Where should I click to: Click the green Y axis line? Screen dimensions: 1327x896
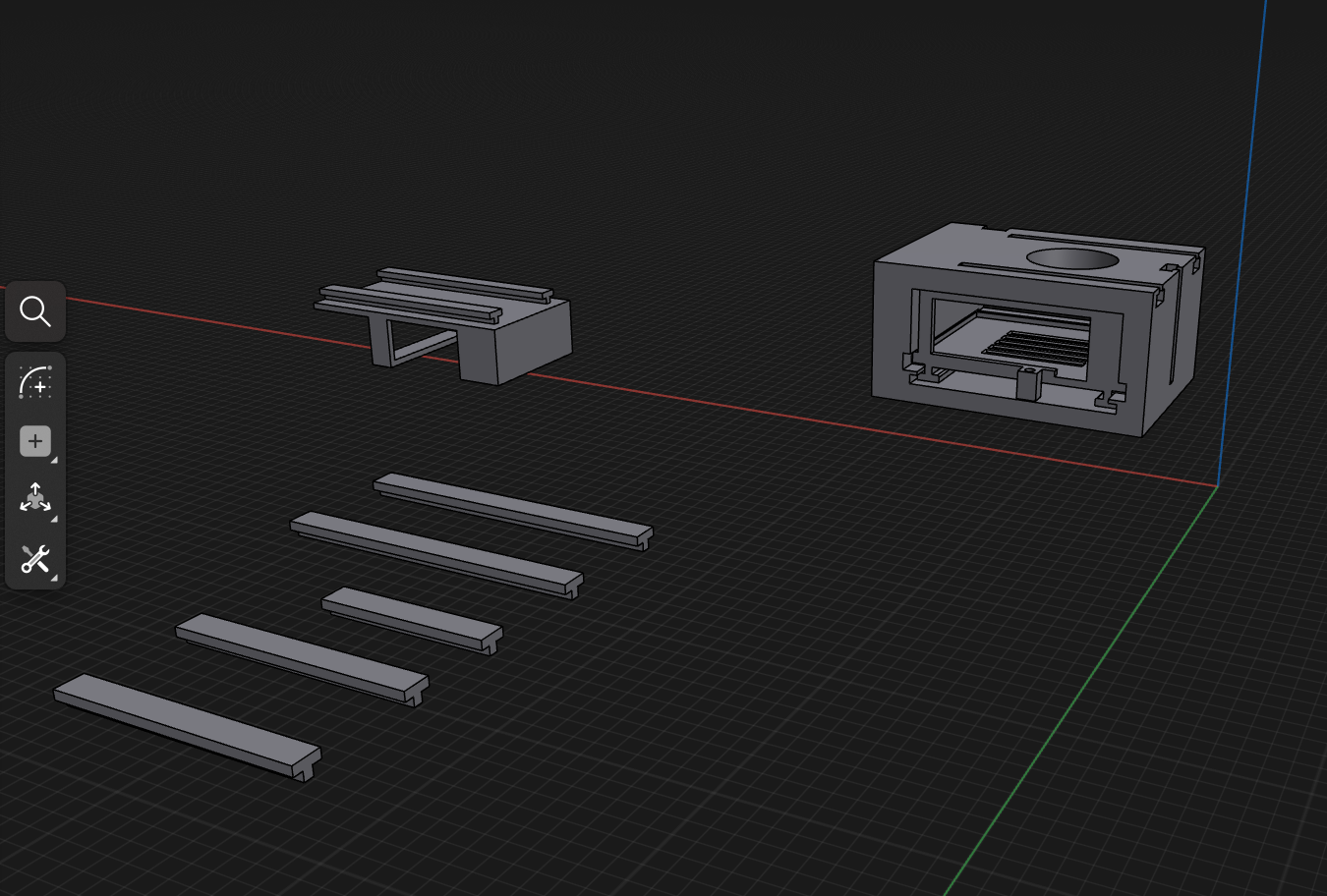point(1081,688)
